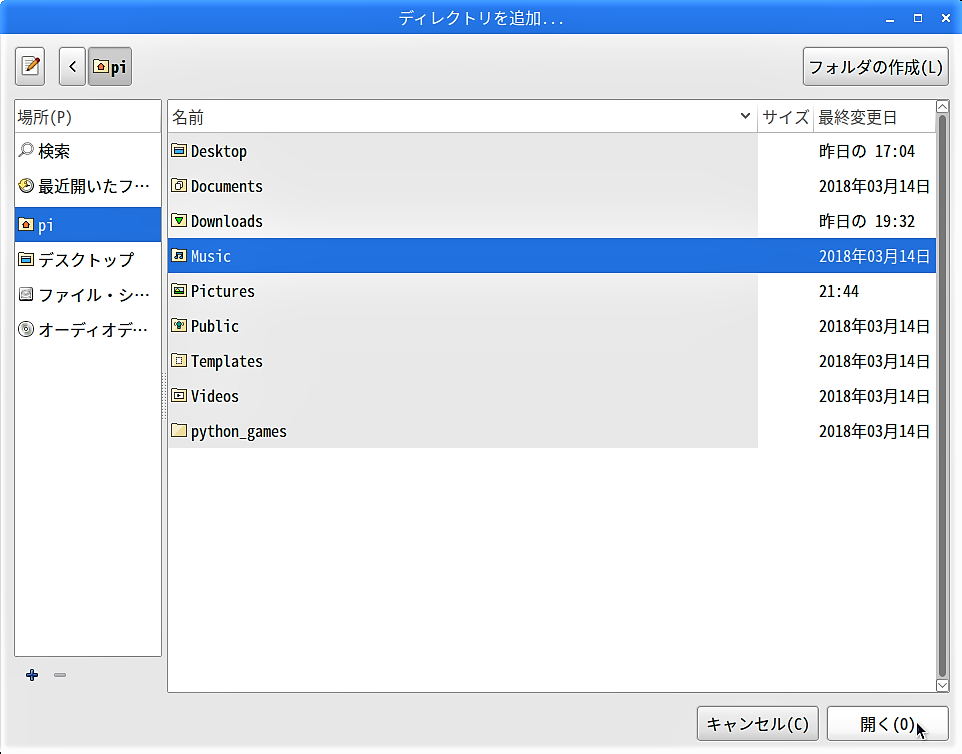Select the python_games folder
The height and width of the screenshot is (754, 962).
(238, 432)
